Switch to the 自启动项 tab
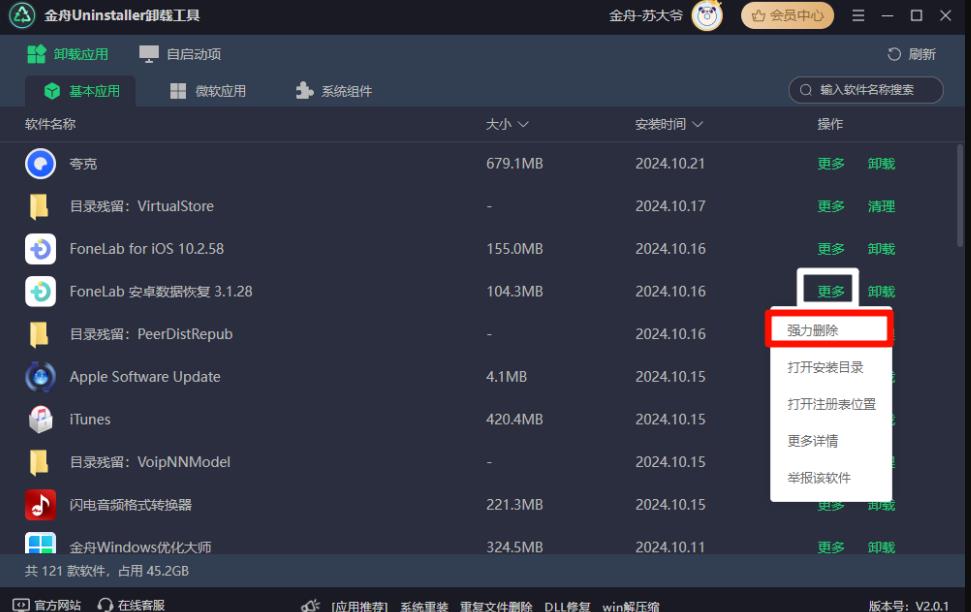Image resolution: width=971 pixels, height=612 pixels. click(180, 55)
